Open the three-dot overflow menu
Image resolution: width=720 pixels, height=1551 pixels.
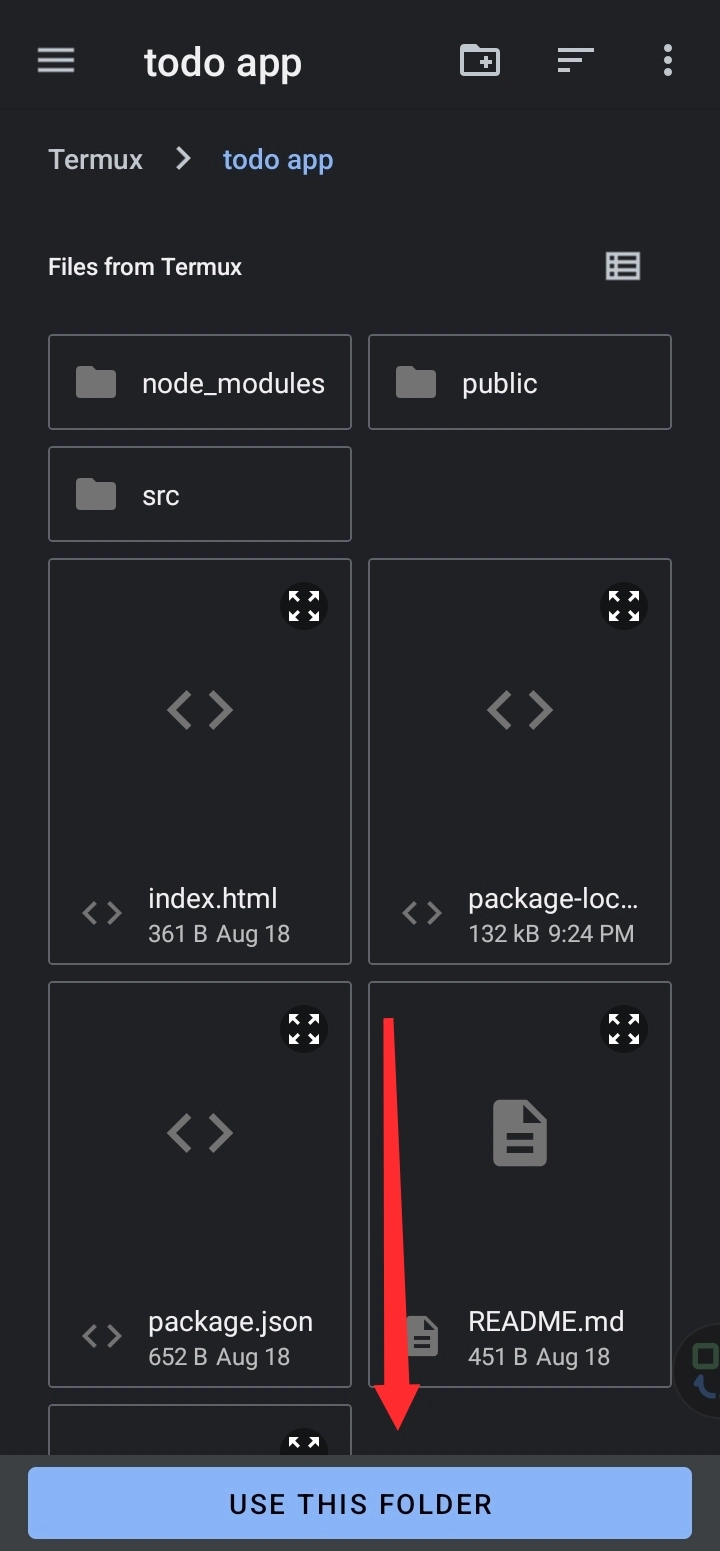click(x=668, y=61)
